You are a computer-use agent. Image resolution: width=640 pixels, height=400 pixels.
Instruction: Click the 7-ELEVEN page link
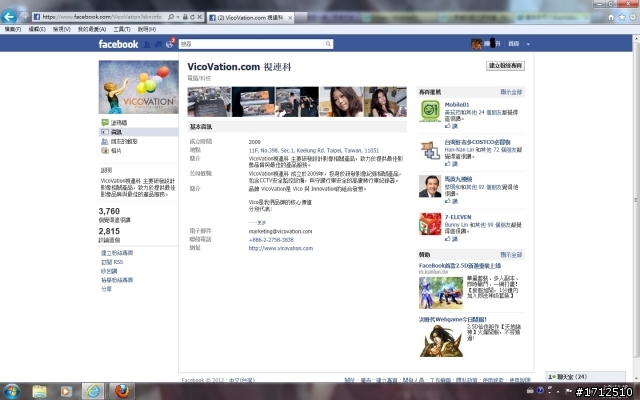(458, 217)
